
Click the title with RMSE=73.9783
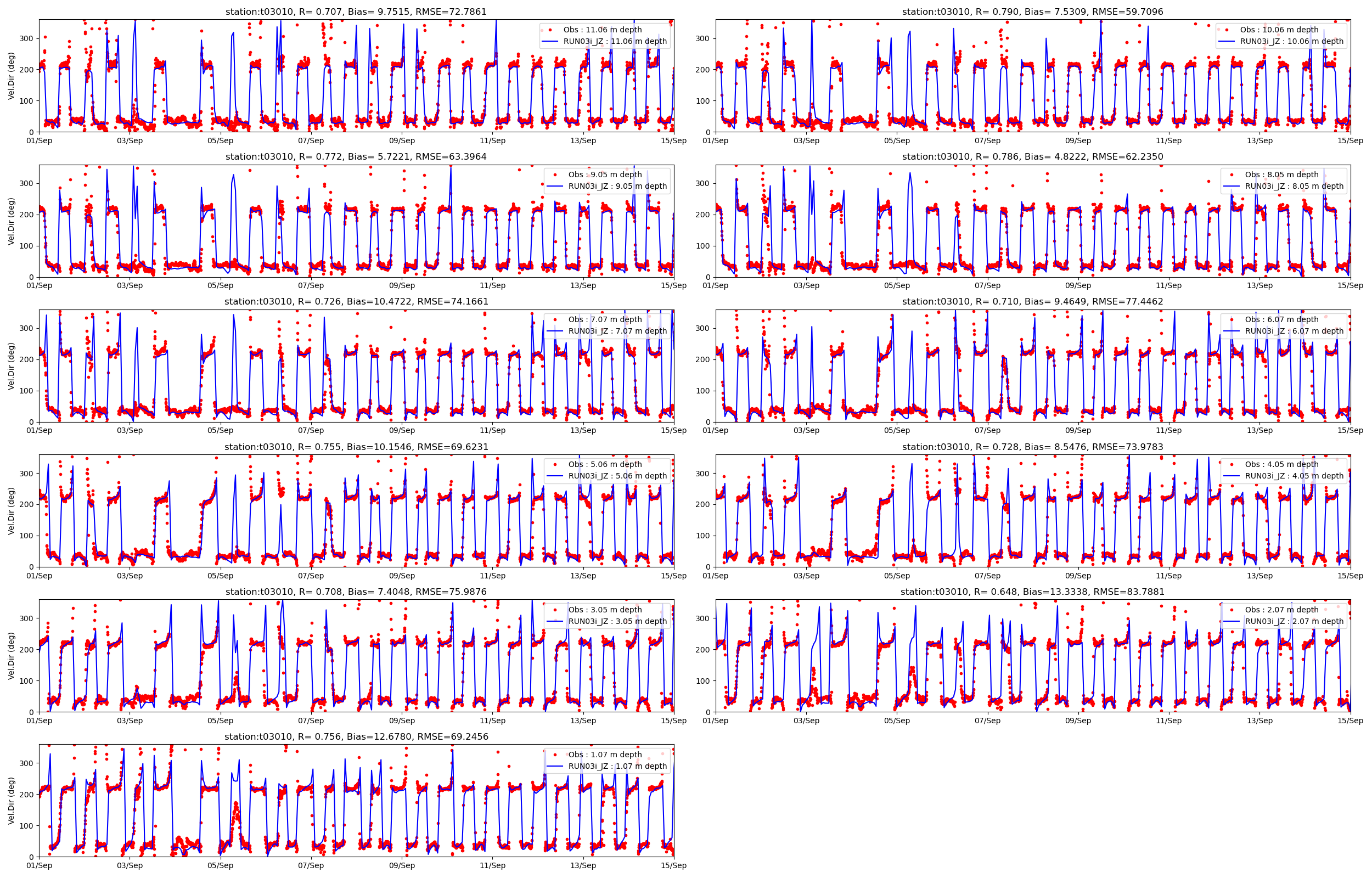[x=1032, y=447]
